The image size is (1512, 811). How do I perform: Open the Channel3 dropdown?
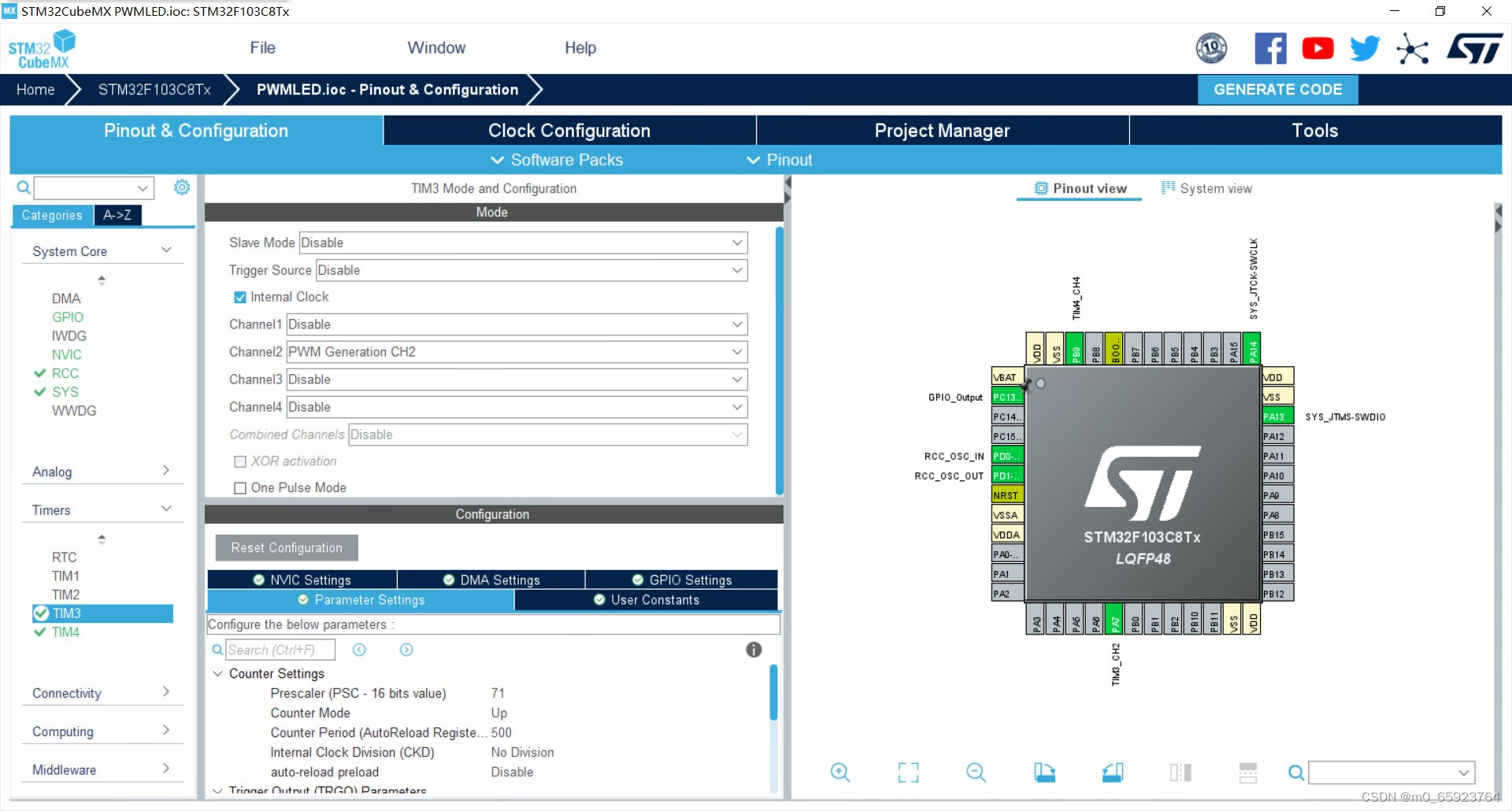tap(517, 380)
